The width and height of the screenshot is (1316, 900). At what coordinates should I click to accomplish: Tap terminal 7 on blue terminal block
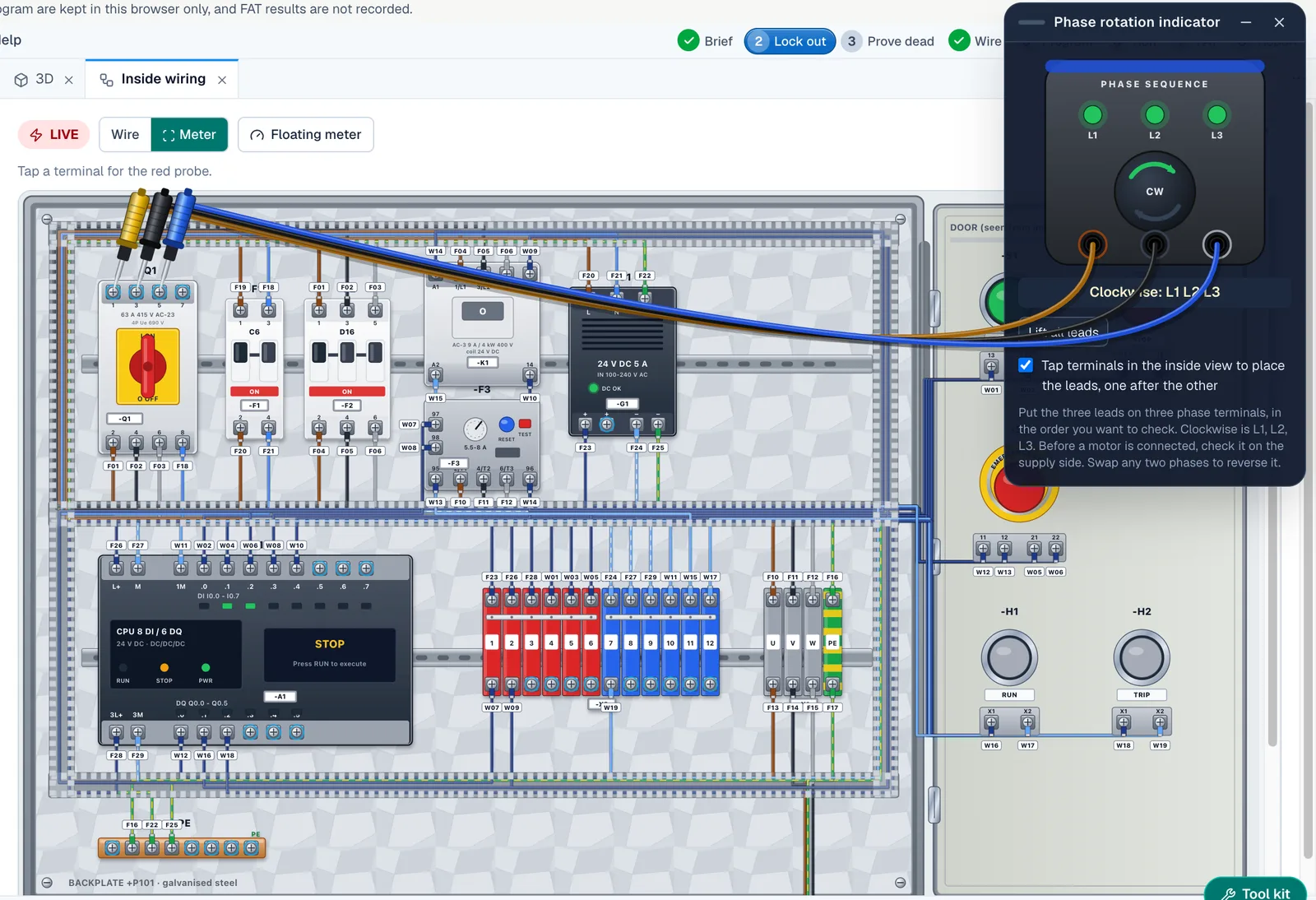point(610,643)
